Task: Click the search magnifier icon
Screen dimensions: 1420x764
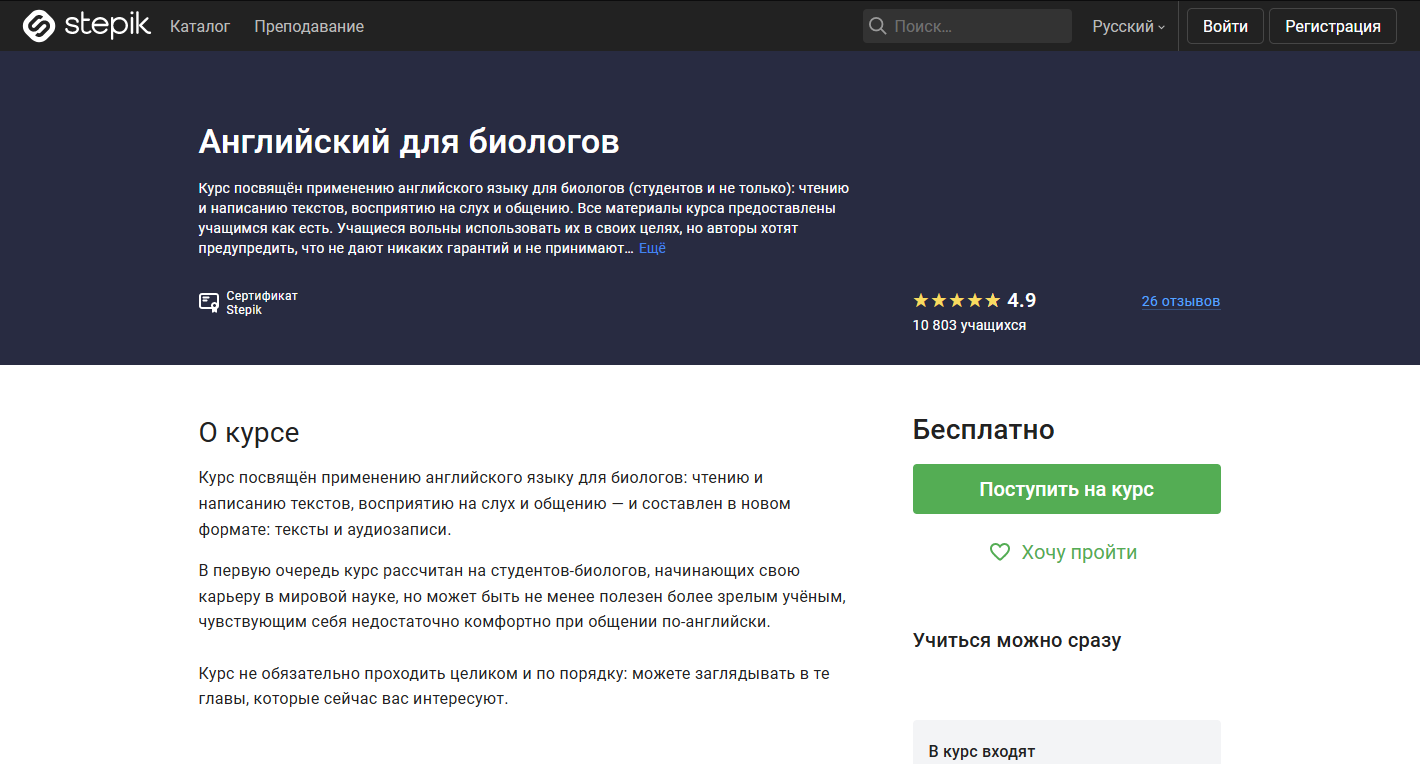Action: coord(879,25)
